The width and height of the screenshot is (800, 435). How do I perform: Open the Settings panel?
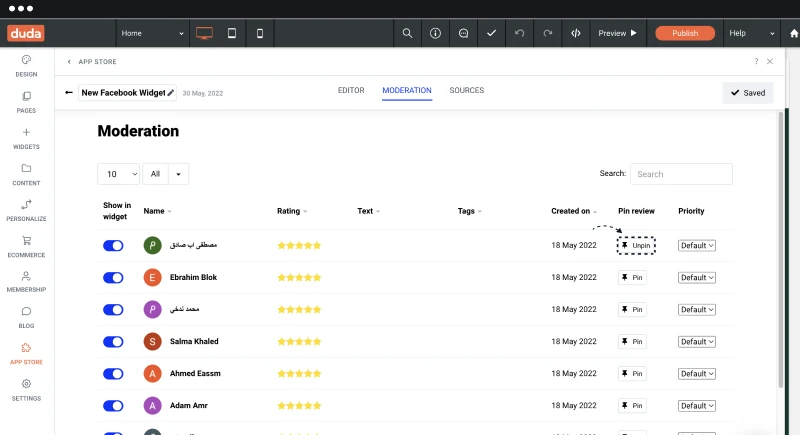tap(26, 391)
